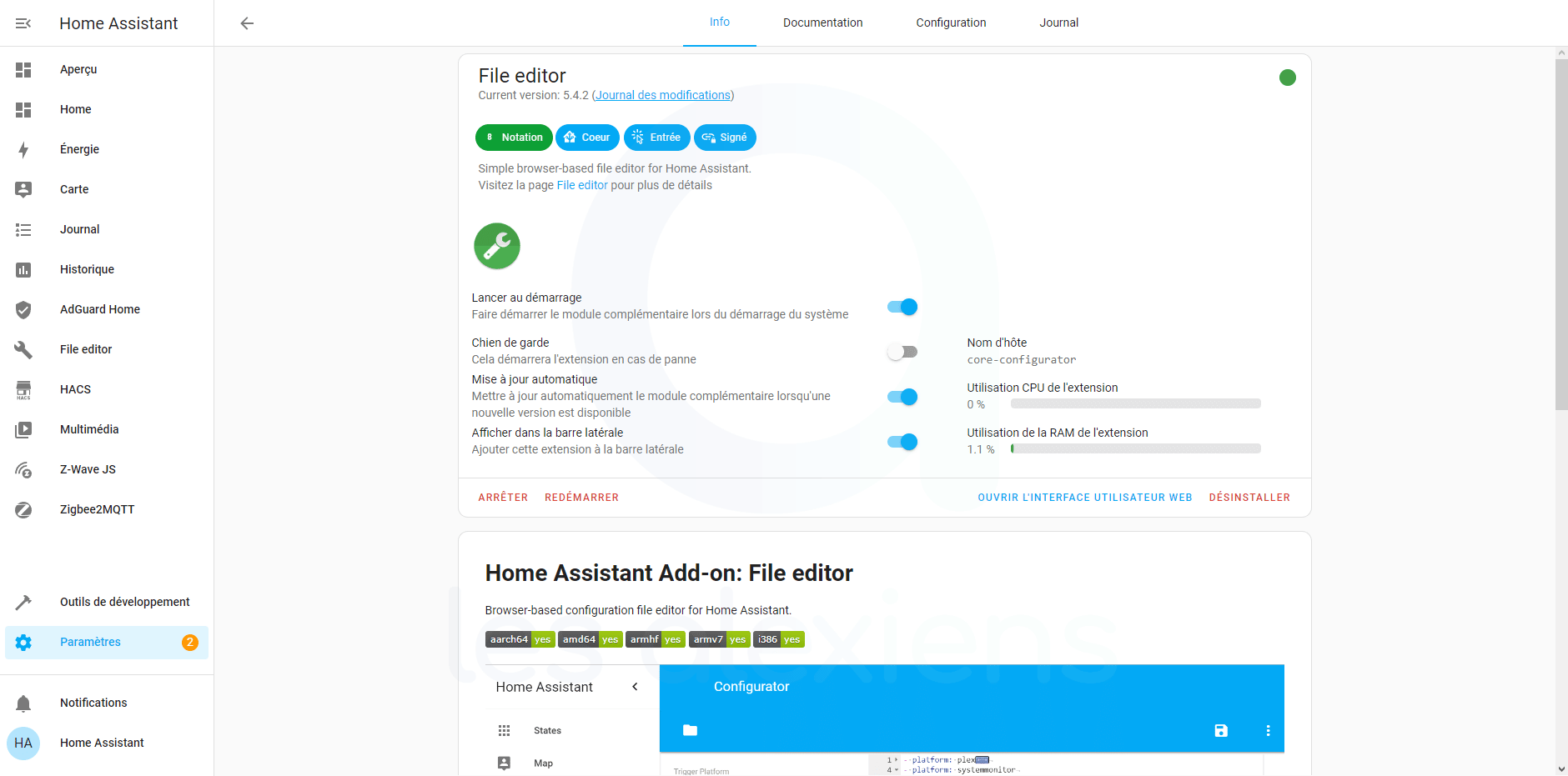The height and width of the screenshot is (776, 1568).
Task: Click the aarch64 yes badge
Action: (x=520, y=639)
